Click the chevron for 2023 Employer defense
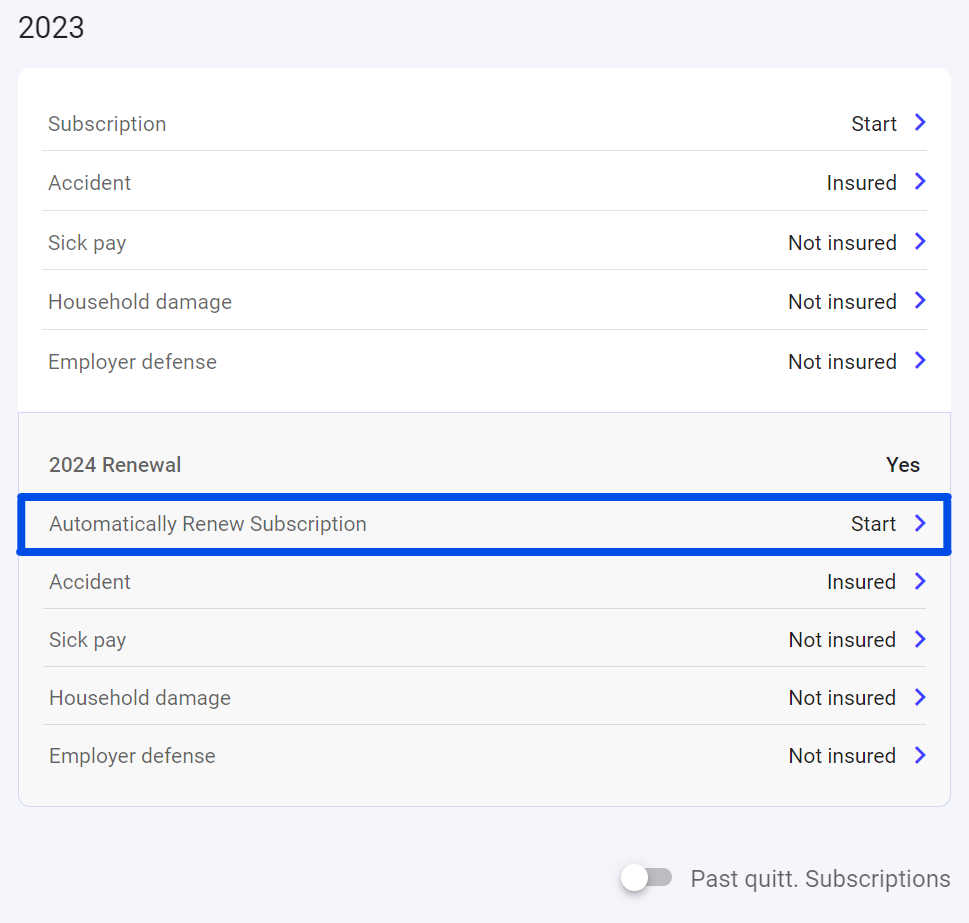Viewport: 969px width, 923px height. [x=920, y=361]
